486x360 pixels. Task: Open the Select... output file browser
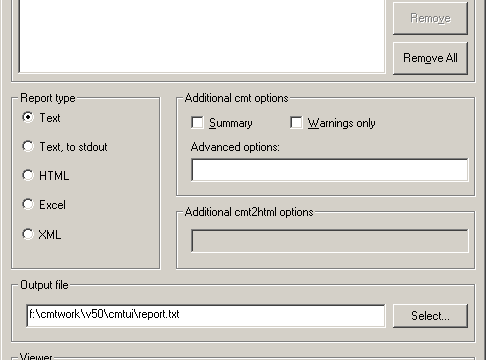430,316
